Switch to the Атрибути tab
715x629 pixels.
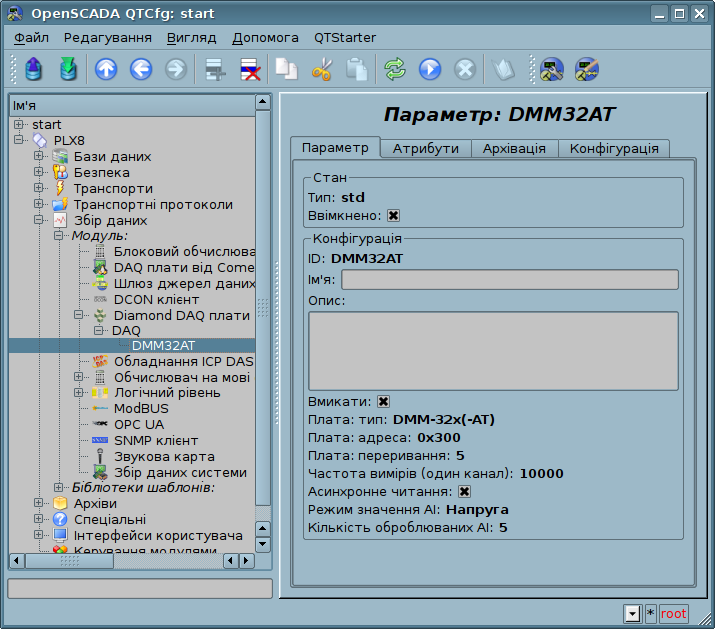pos(425,148)
